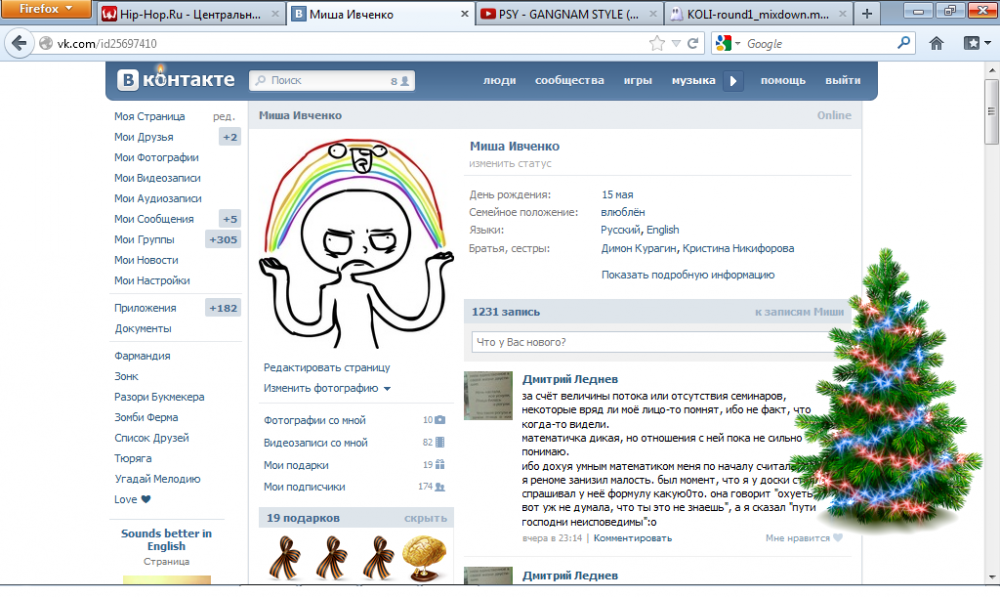This screenshot has width=1000, height=597.
Task: Open the Love application link
Action: tap(132, 499)
